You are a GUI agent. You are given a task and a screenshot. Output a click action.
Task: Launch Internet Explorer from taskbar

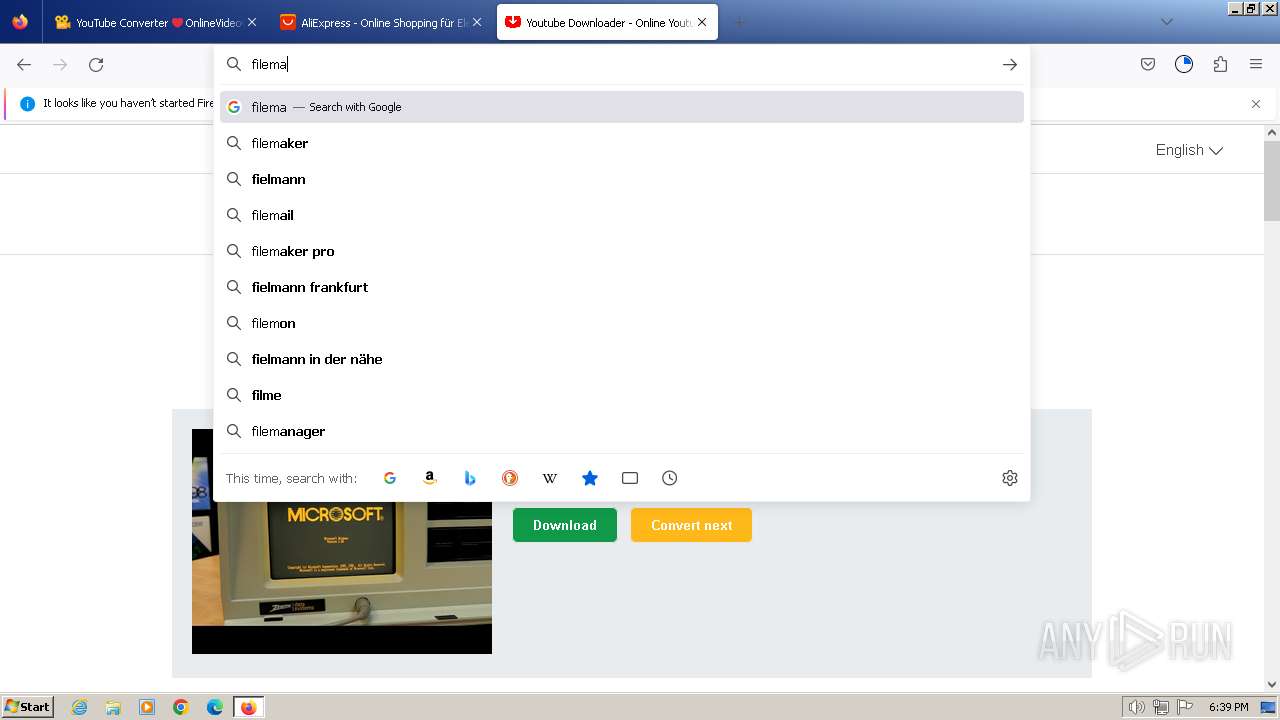click(x=79, y=707)
